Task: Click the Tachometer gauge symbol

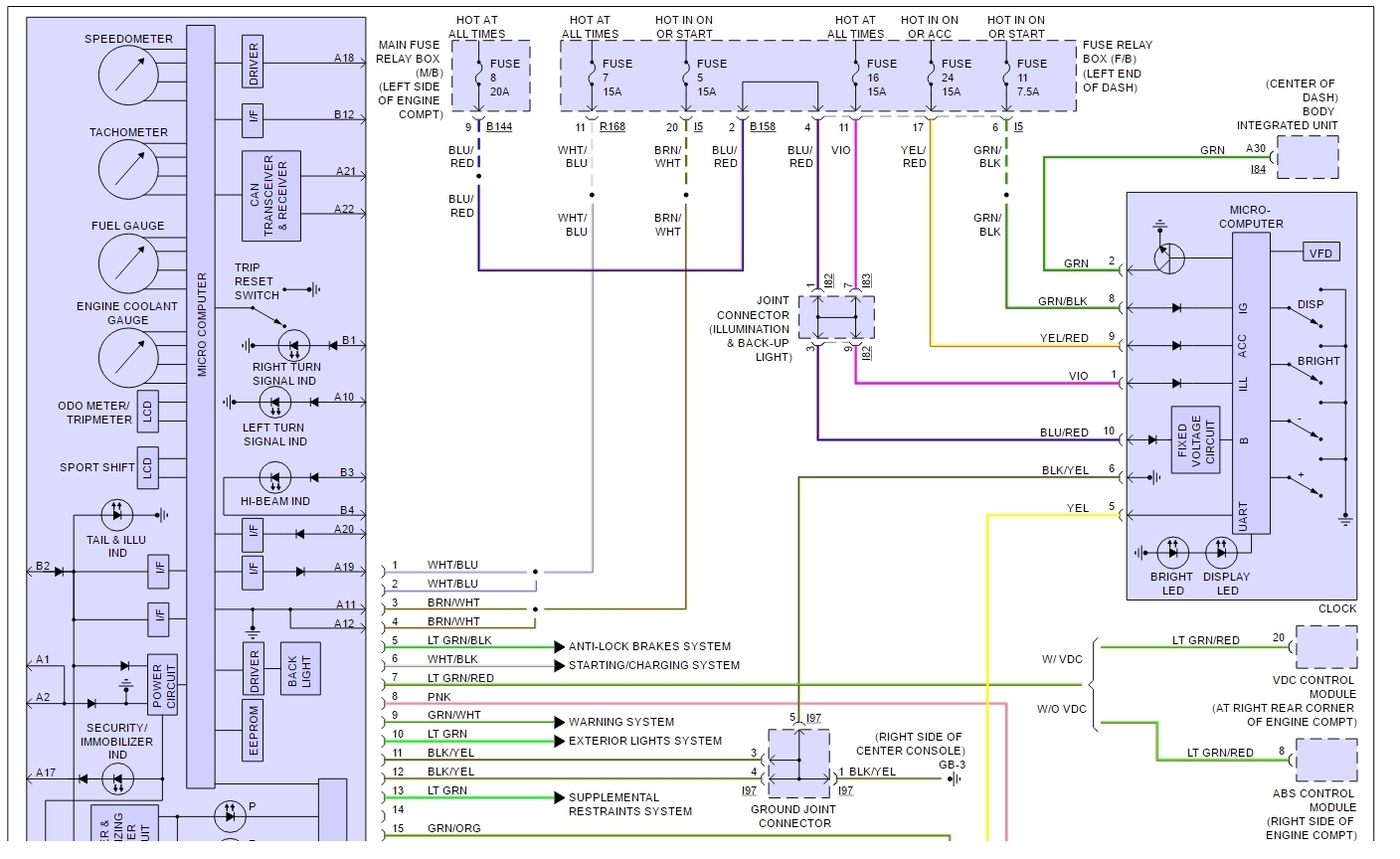Action: click(128, 170)
